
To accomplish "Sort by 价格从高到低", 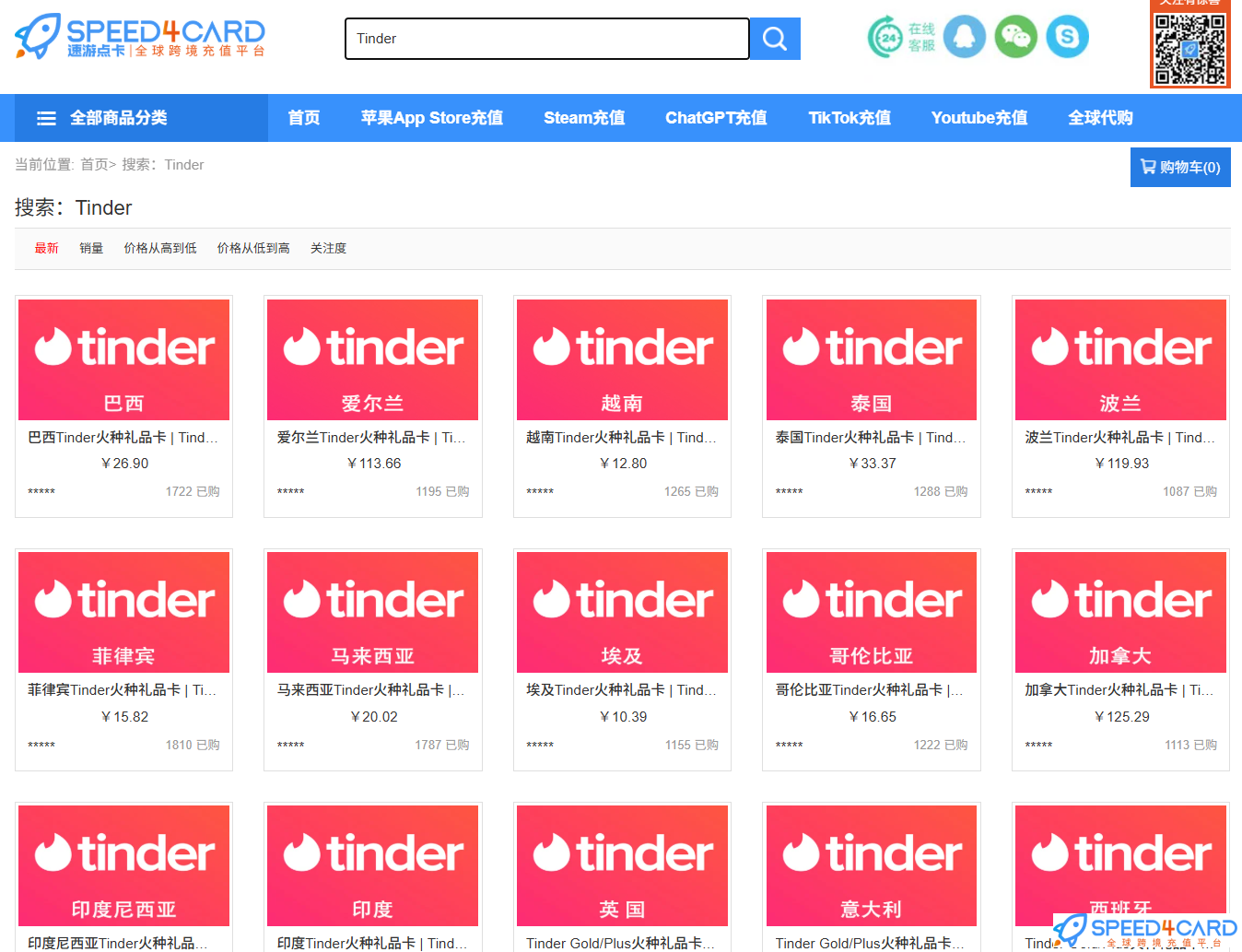I will (160, 248).
